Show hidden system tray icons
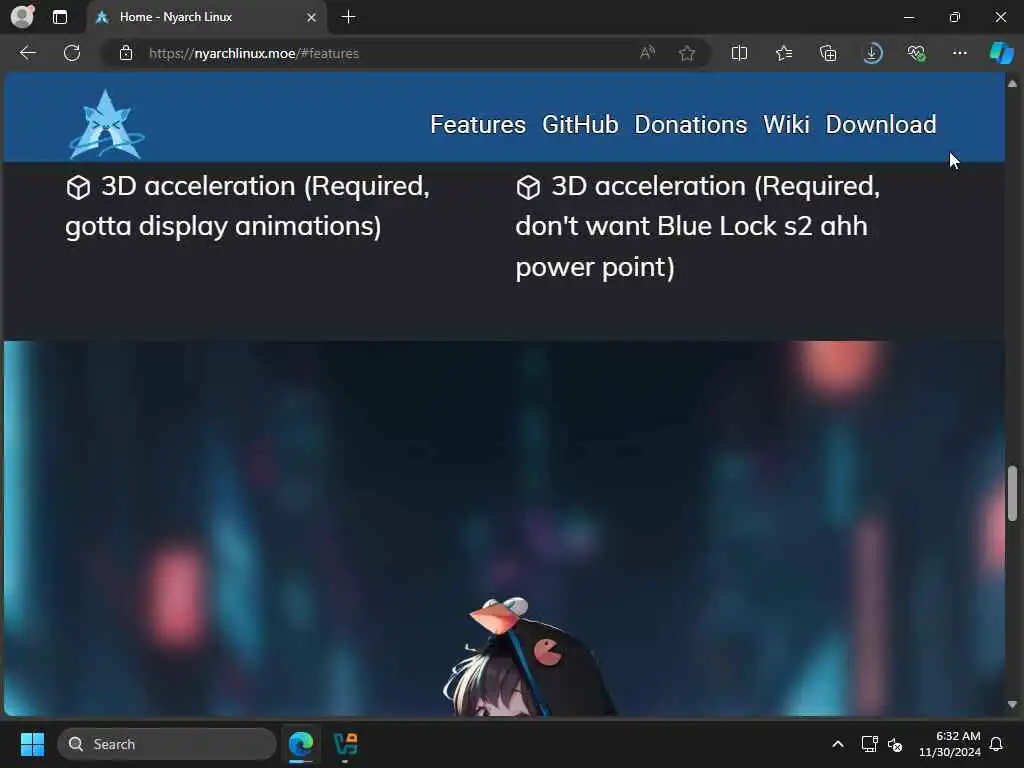 coord(838,744)
